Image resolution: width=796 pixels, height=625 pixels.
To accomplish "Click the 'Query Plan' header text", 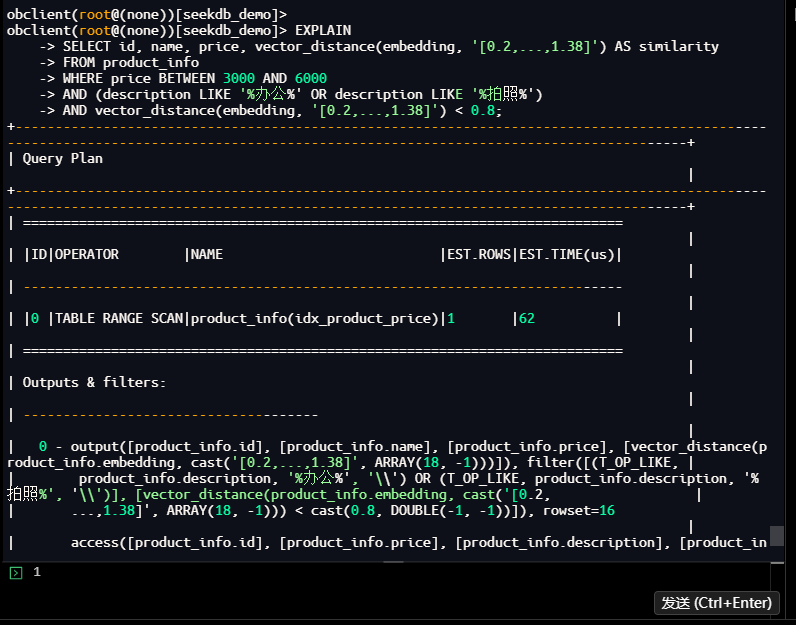I will coord(62,158).
